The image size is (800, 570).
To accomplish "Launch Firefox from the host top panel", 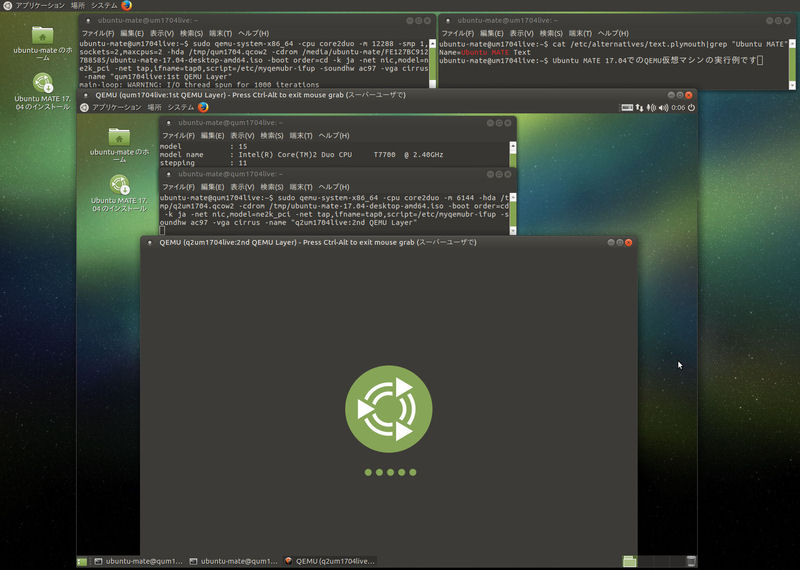I will coord(127,6).
